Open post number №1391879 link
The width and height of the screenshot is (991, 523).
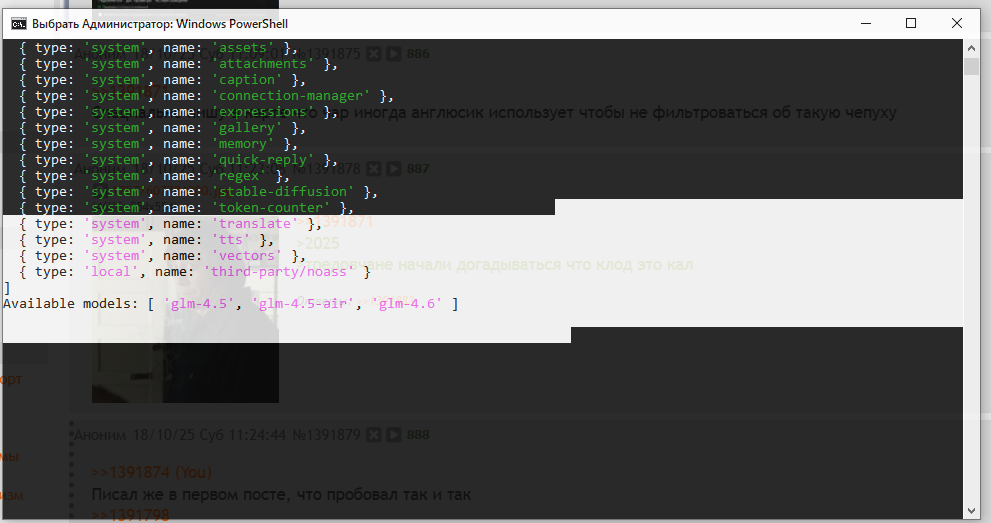click(x=326, y=435)
